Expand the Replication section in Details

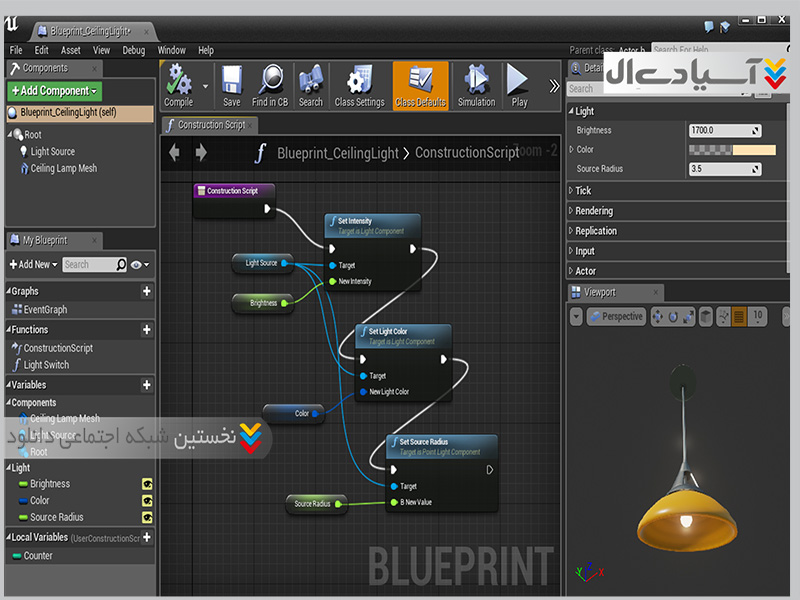[x=596, y=231]
